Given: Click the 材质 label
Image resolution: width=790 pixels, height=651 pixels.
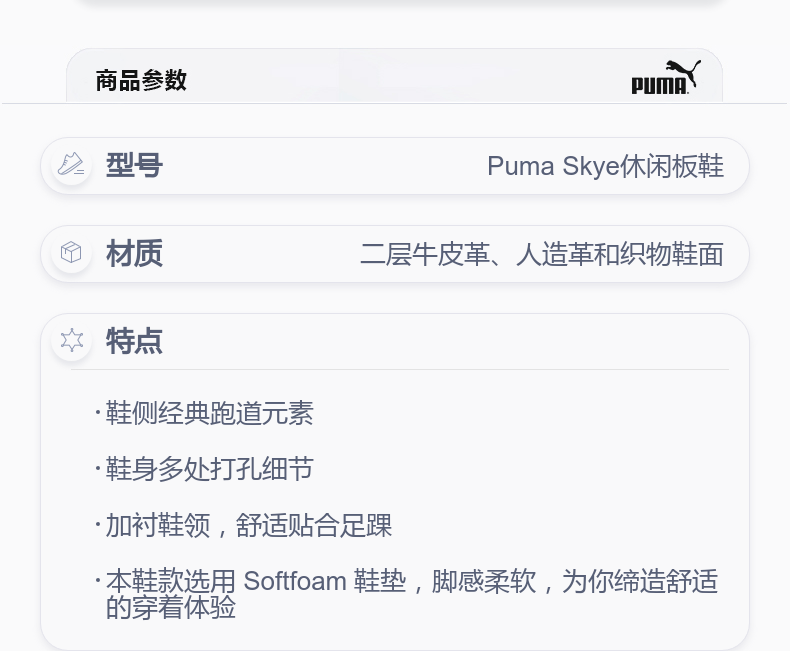Looking at the screenshot, I should tap(134, 253).
